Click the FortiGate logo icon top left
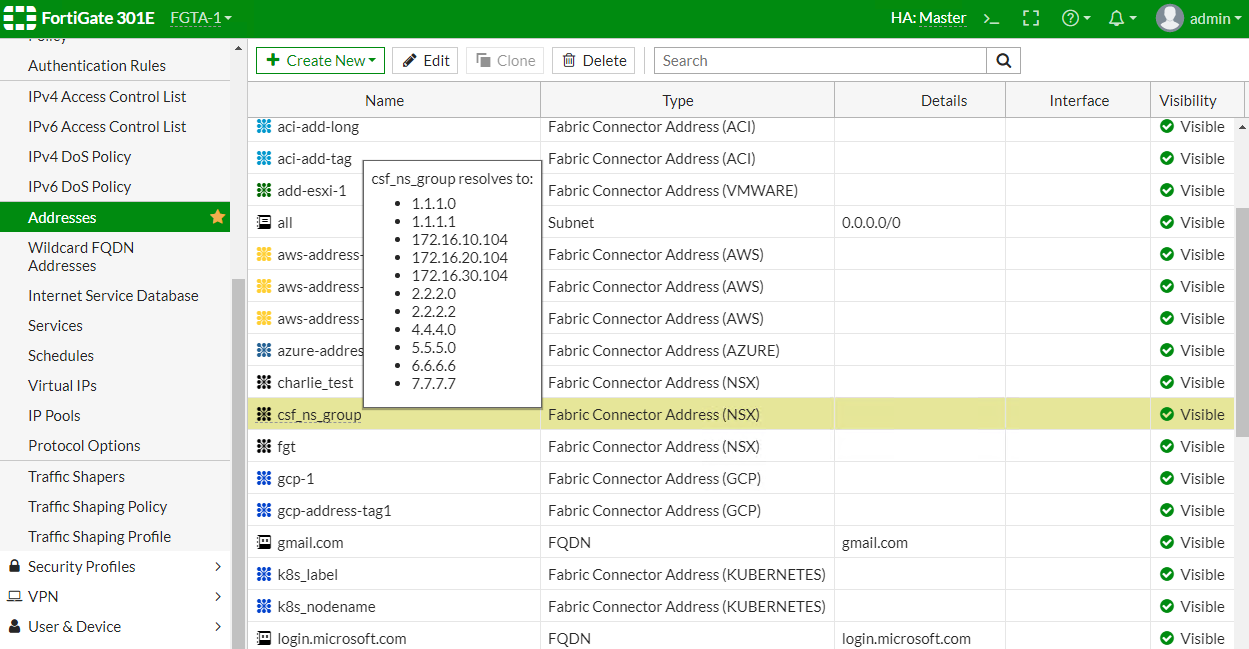 [x=18, y=17]
